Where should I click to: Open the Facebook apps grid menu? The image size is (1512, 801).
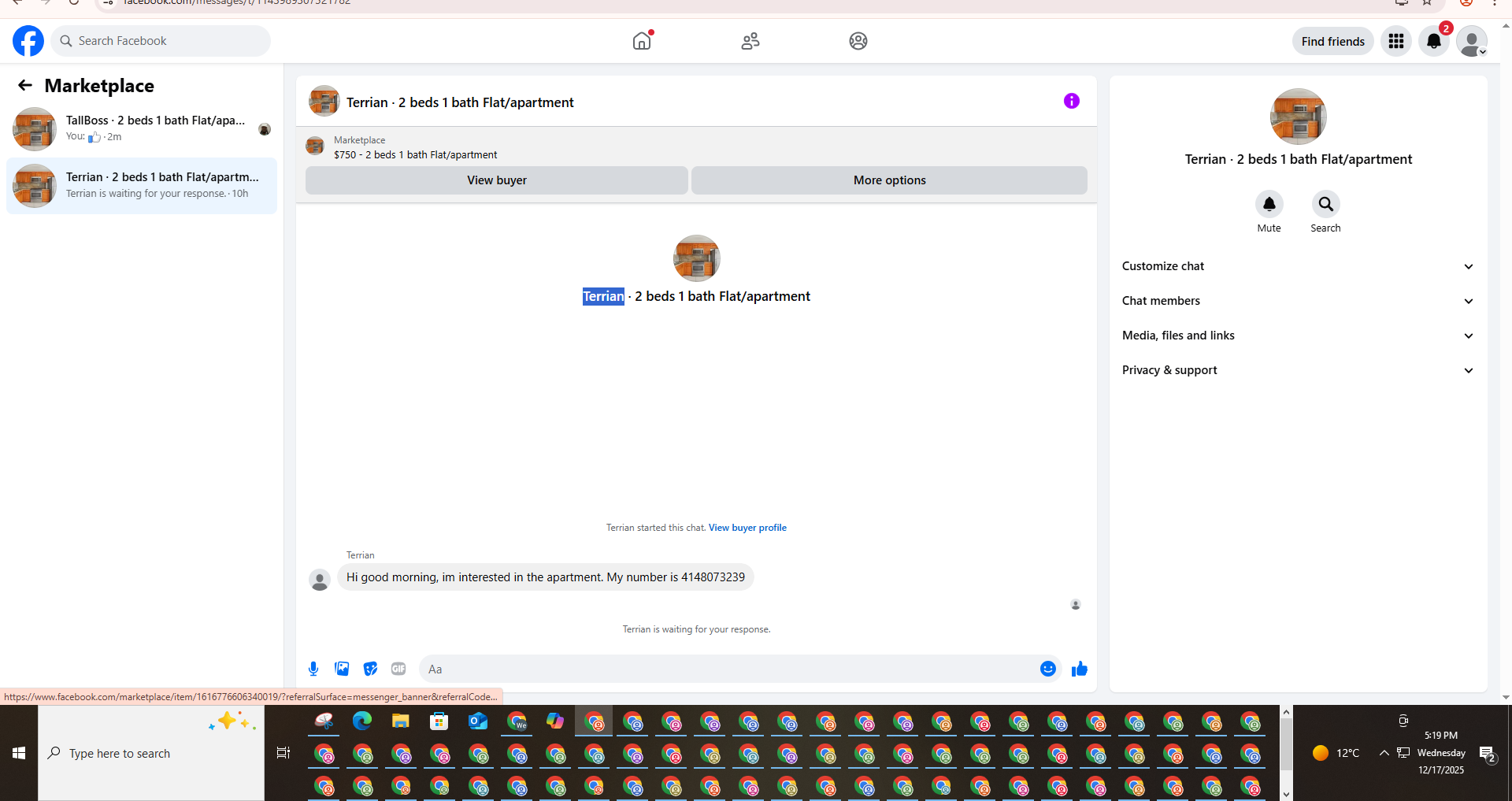pos(1396,41)
